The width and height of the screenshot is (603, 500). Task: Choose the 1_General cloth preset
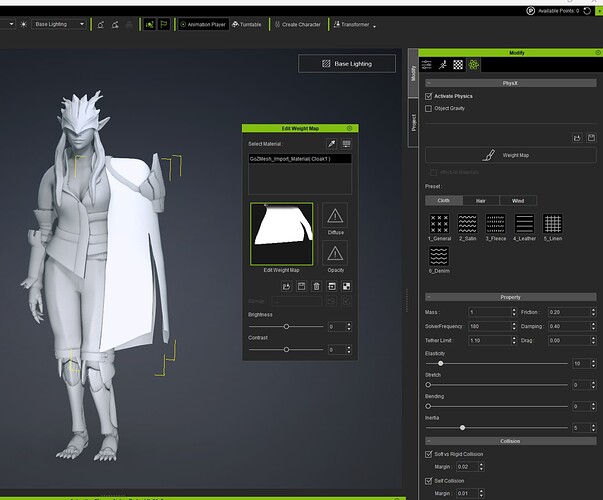pyautogui.click(x=439, y=223)
